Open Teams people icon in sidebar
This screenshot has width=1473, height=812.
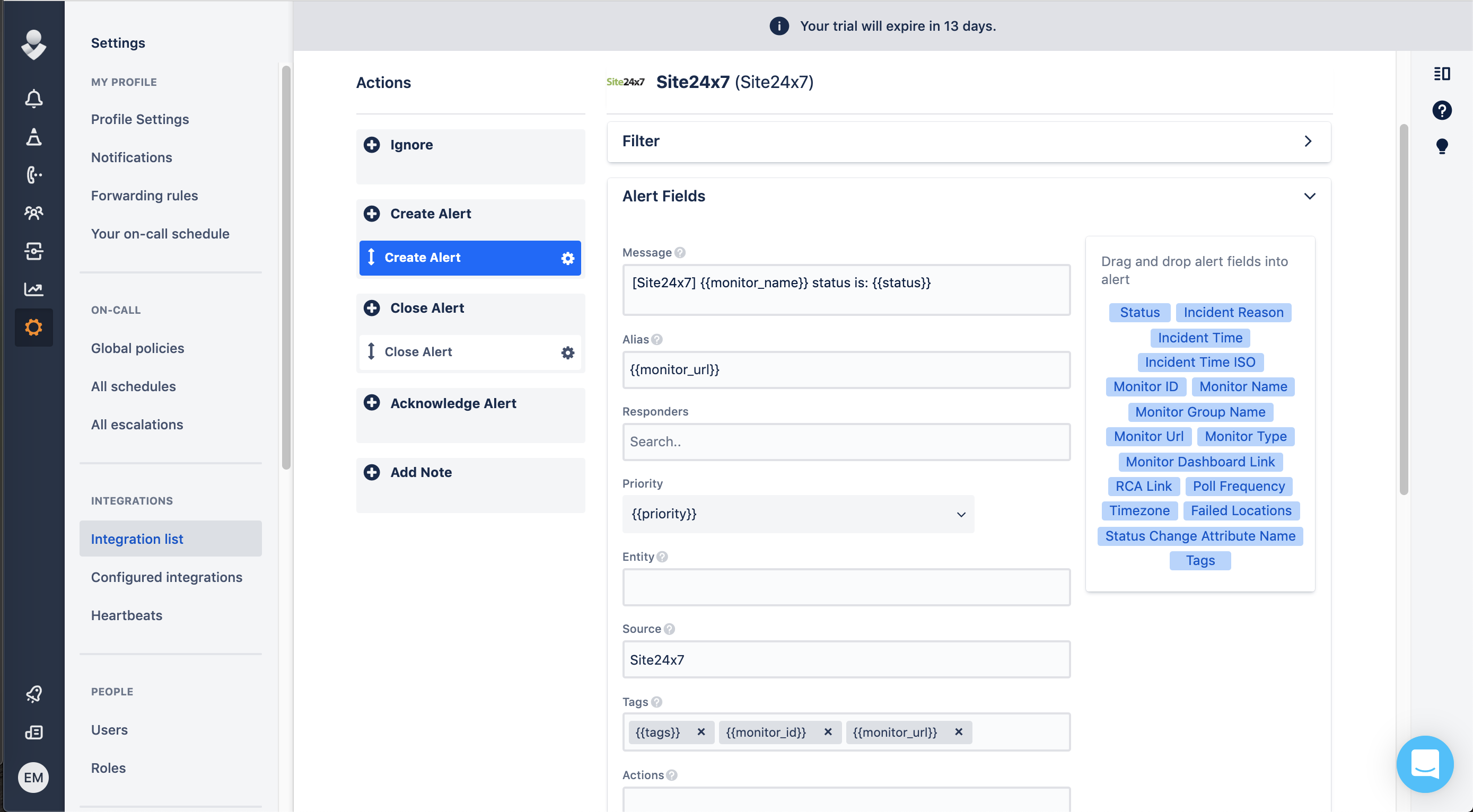tap(34, 213)
